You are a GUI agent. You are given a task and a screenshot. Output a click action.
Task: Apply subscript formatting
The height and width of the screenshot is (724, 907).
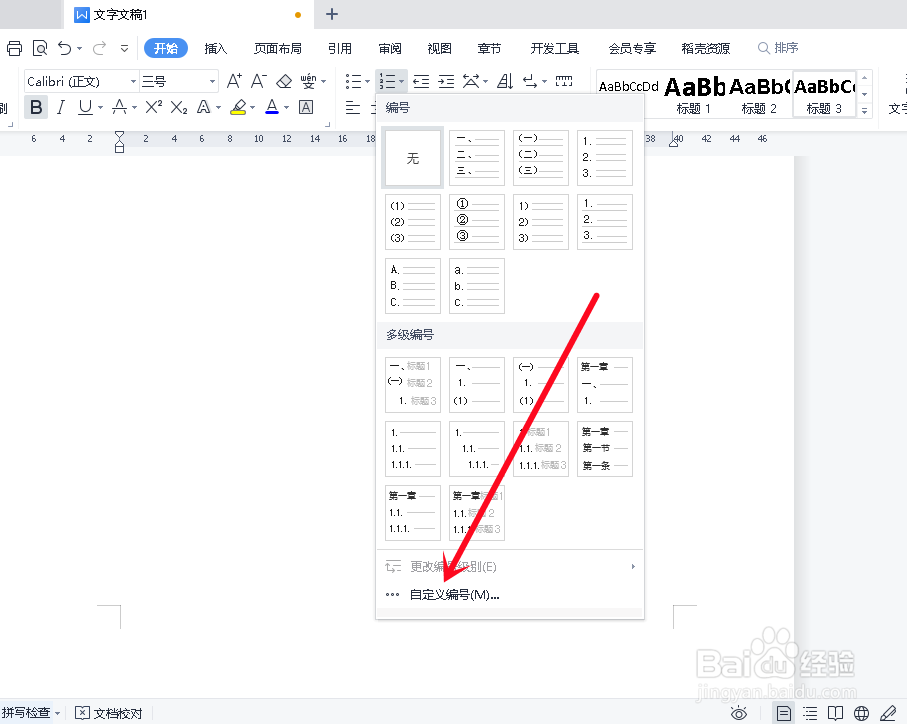click(x=177, y=107)
